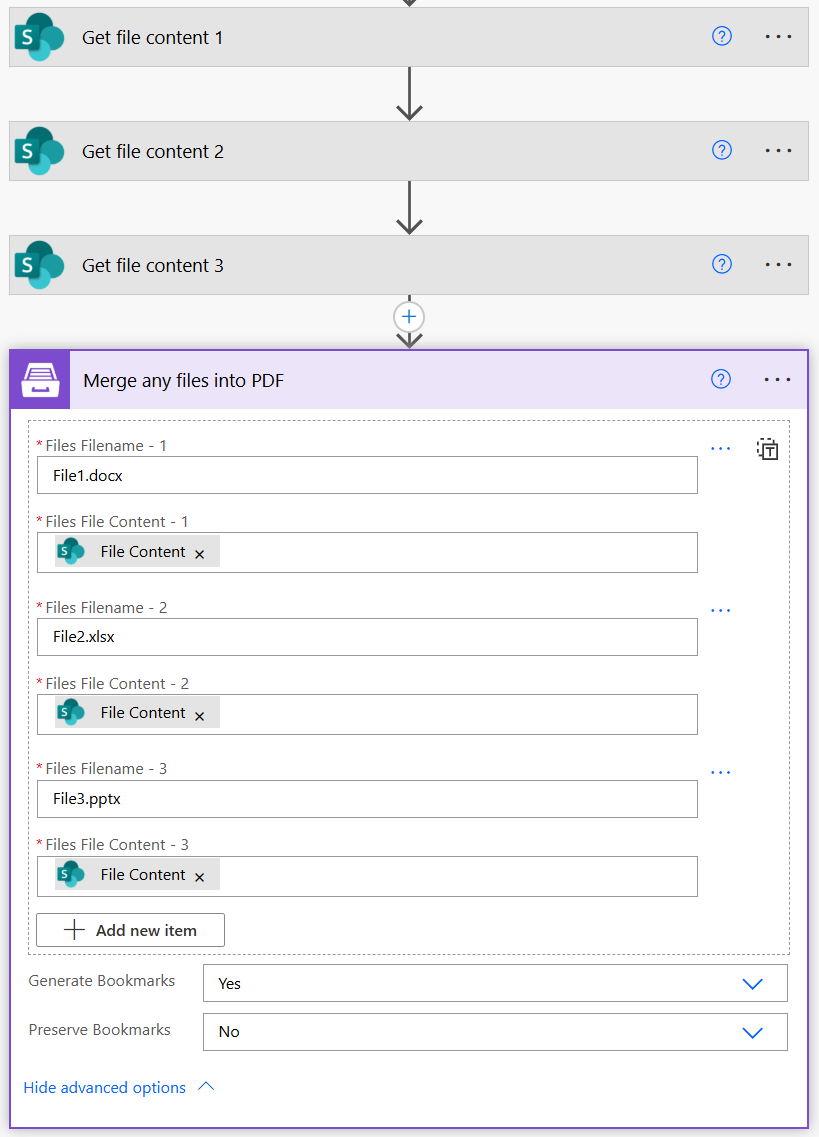Open Generate Bookmarks dropdown
The width and height of the screenshot is (819, 1137).
pos(495,983)
